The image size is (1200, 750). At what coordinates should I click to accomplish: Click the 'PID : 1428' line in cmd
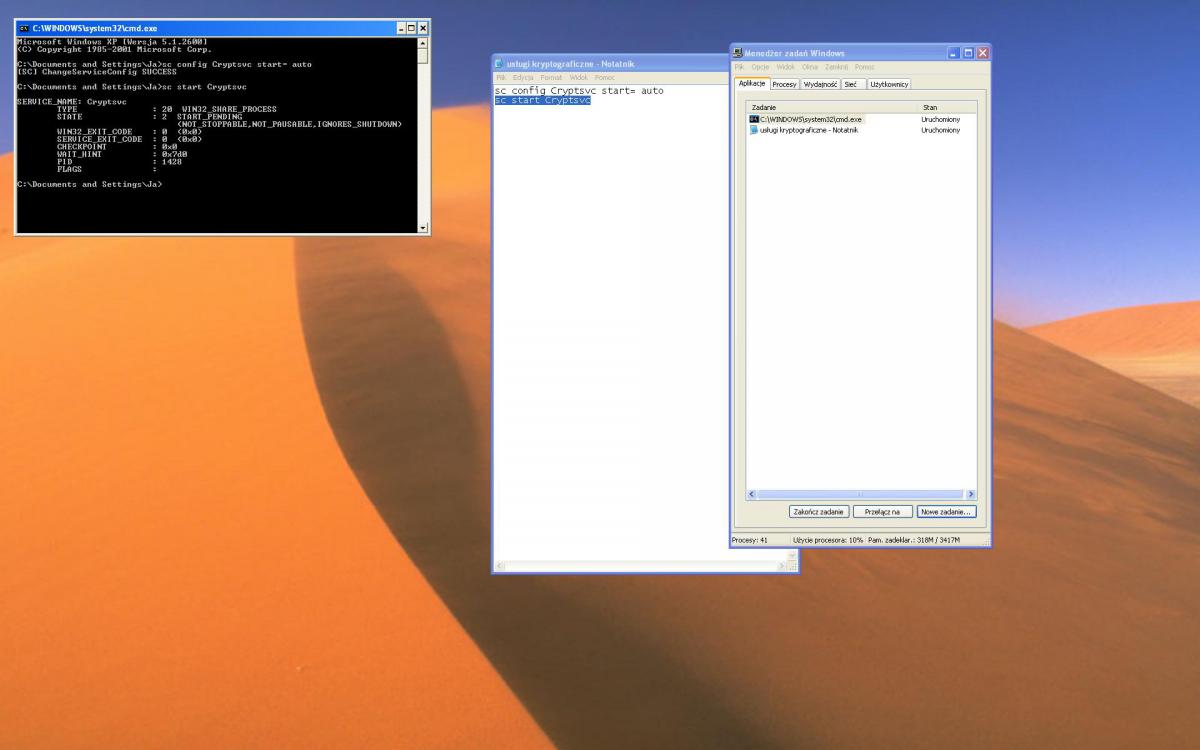[119, 161]
